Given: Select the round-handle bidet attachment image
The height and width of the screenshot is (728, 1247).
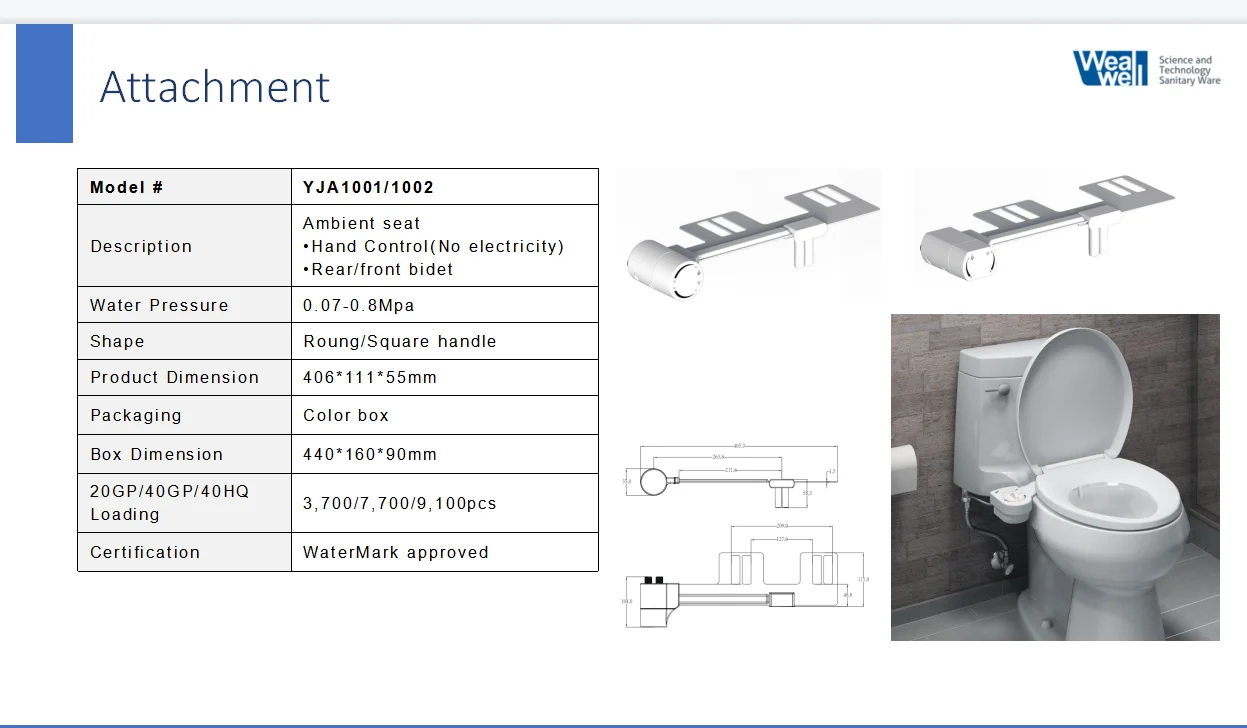Looking at the screenshot, I should coord(753,236).
